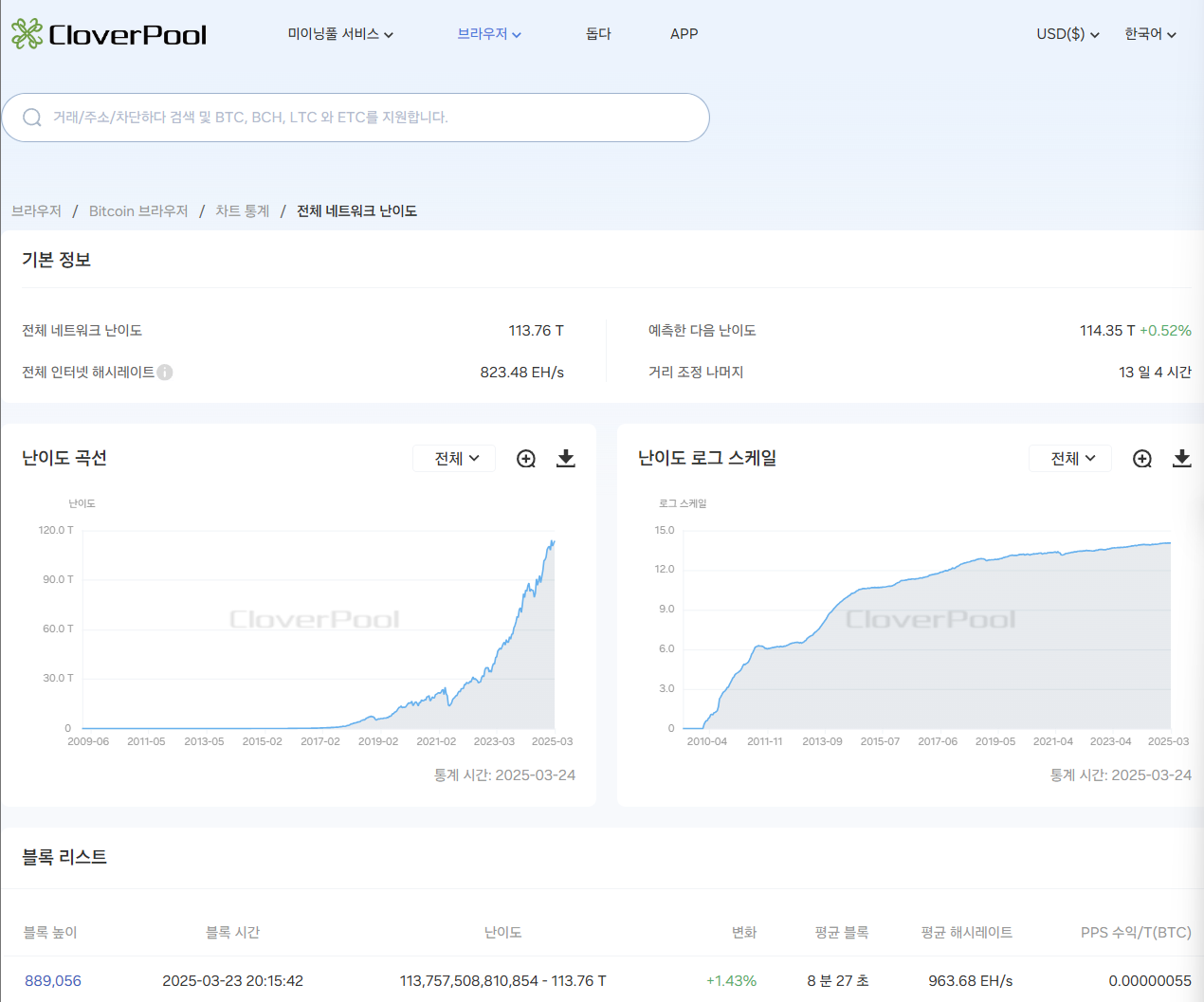The image size is (1204, 1002).
Task: Click 브라우저 in the breadcrumb trail
Action: [x=36, y=211]
